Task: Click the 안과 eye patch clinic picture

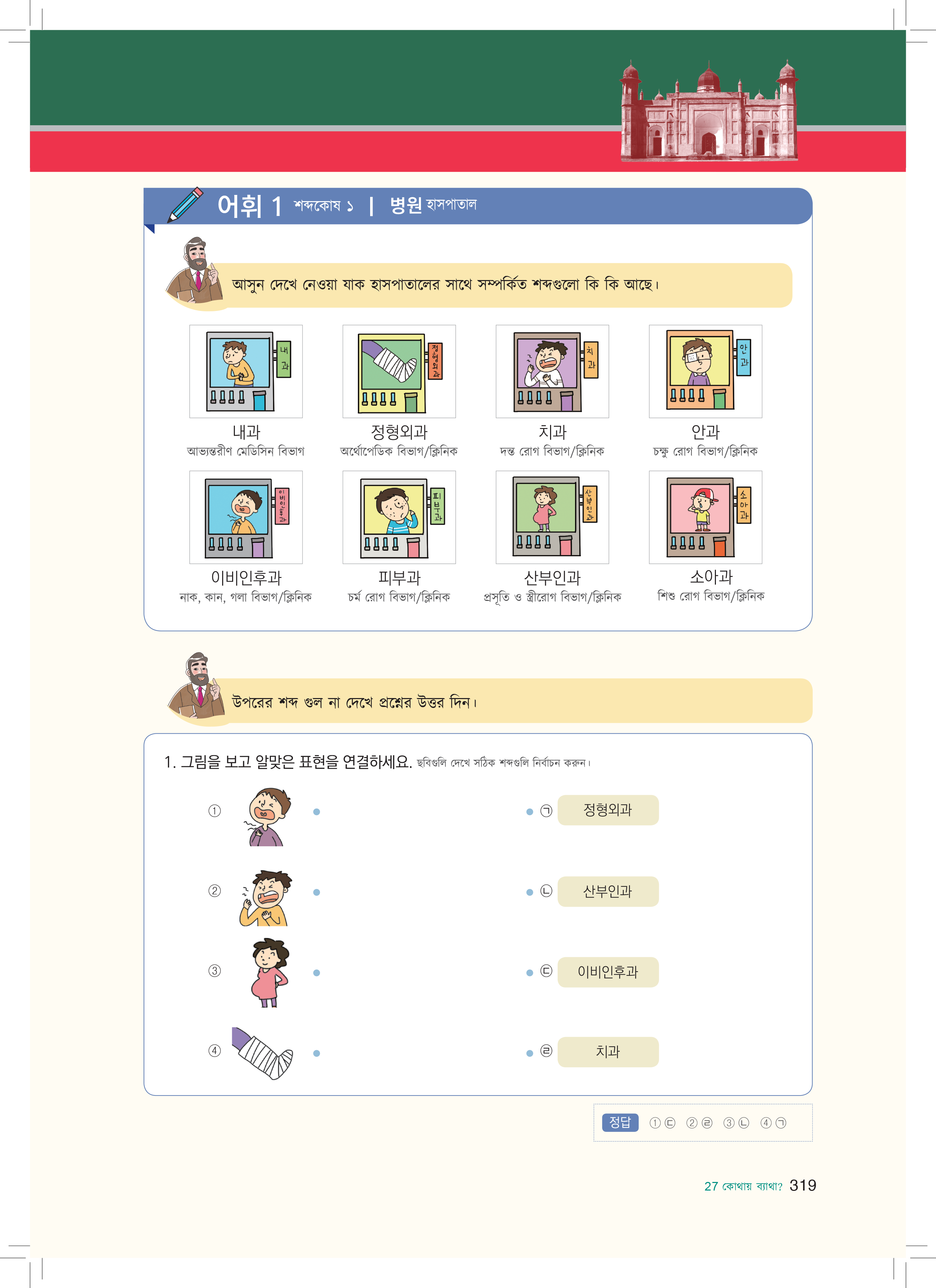Action: tap(705, 371)
